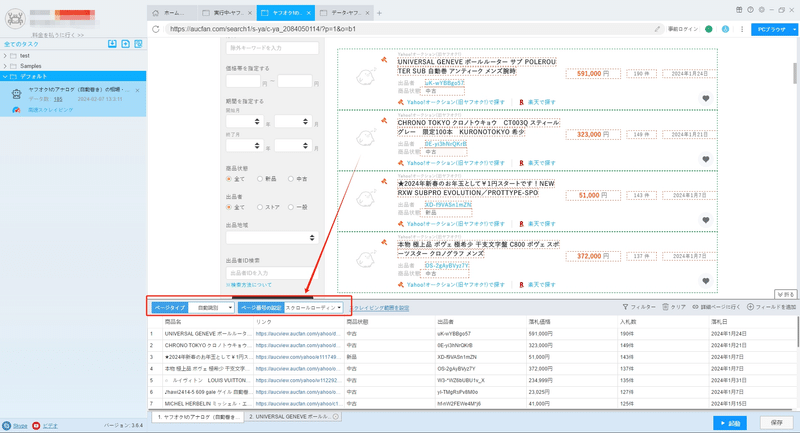Open the PCブラウザ dropdown arrow
Viewport: 800px width, 433px height.
[x=794, y=30]
